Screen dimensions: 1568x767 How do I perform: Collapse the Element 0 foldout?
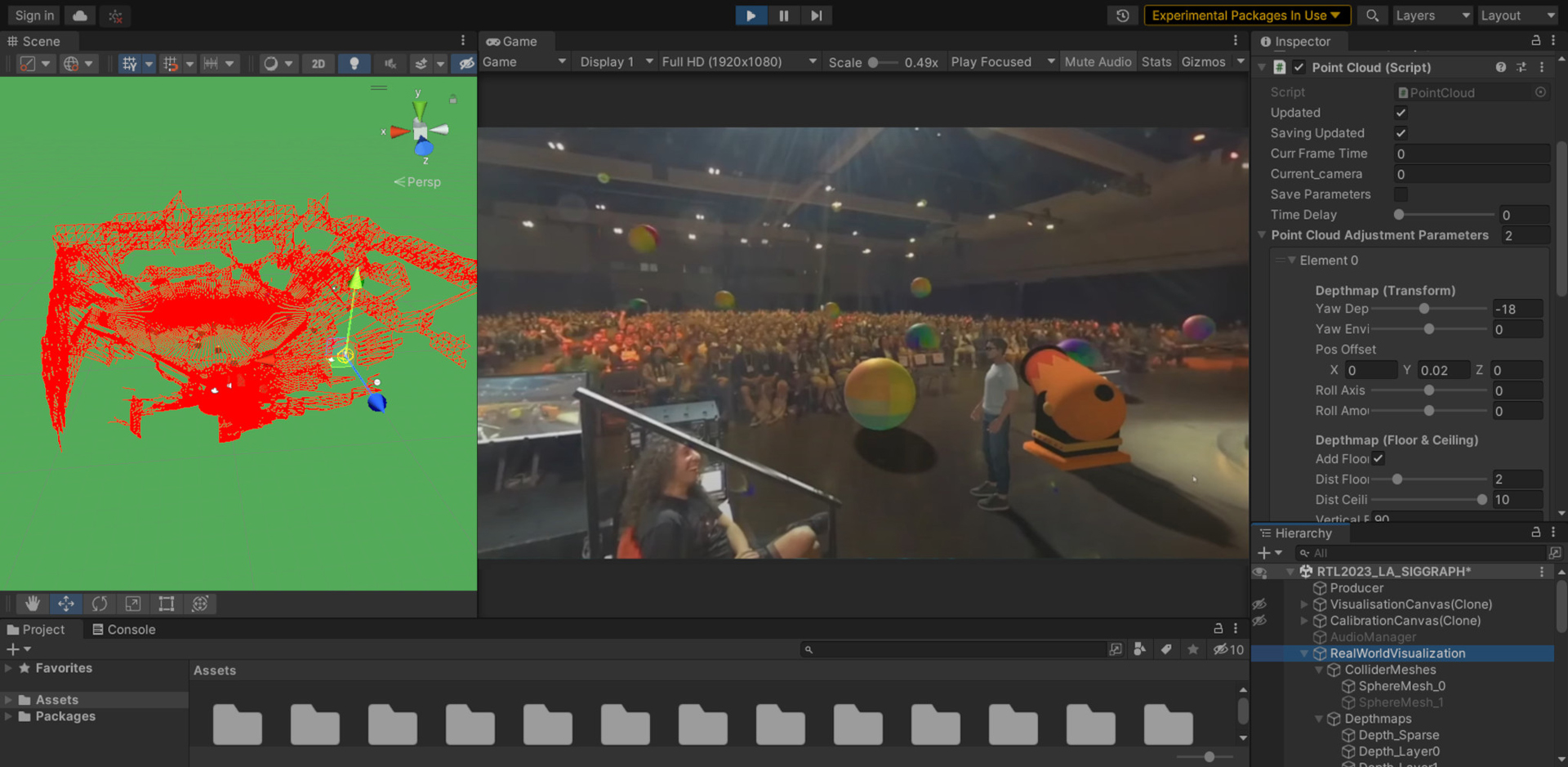pos(1292,261)
